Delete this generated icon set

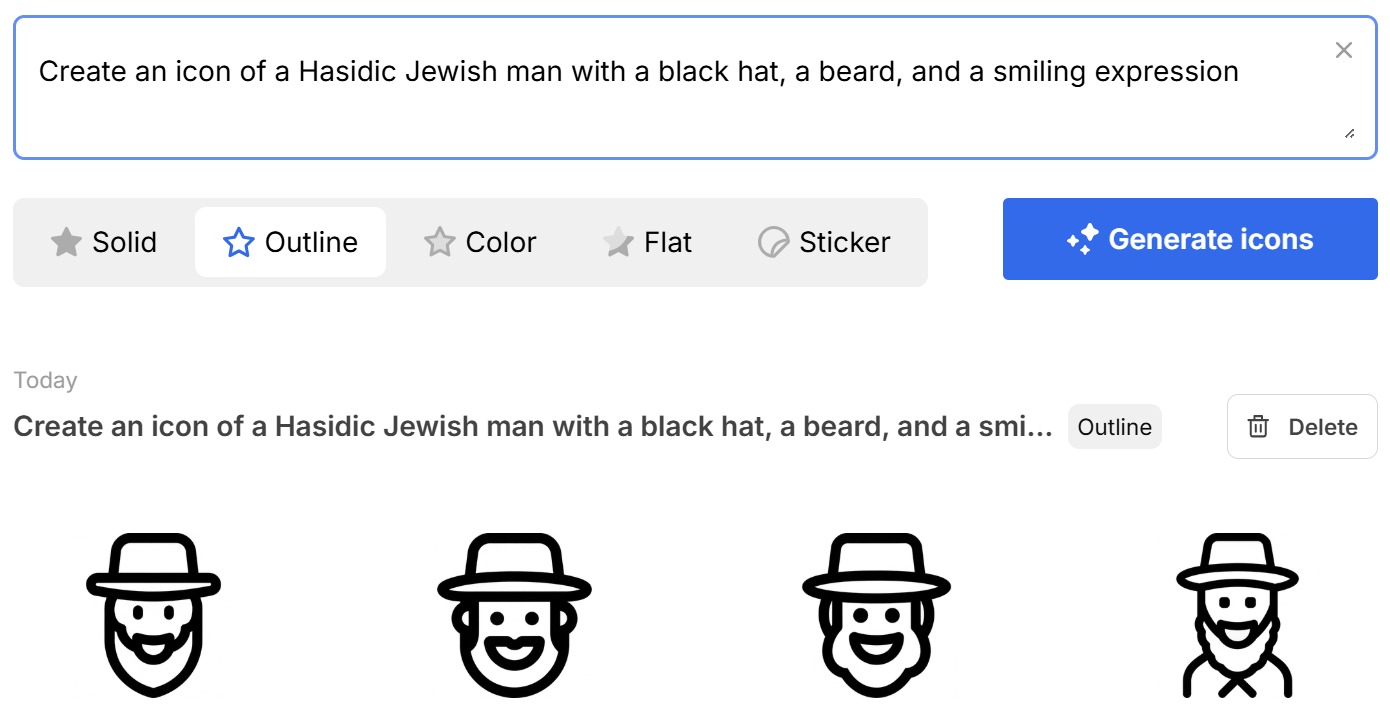pyautogui.click(x=1302, y=427)
